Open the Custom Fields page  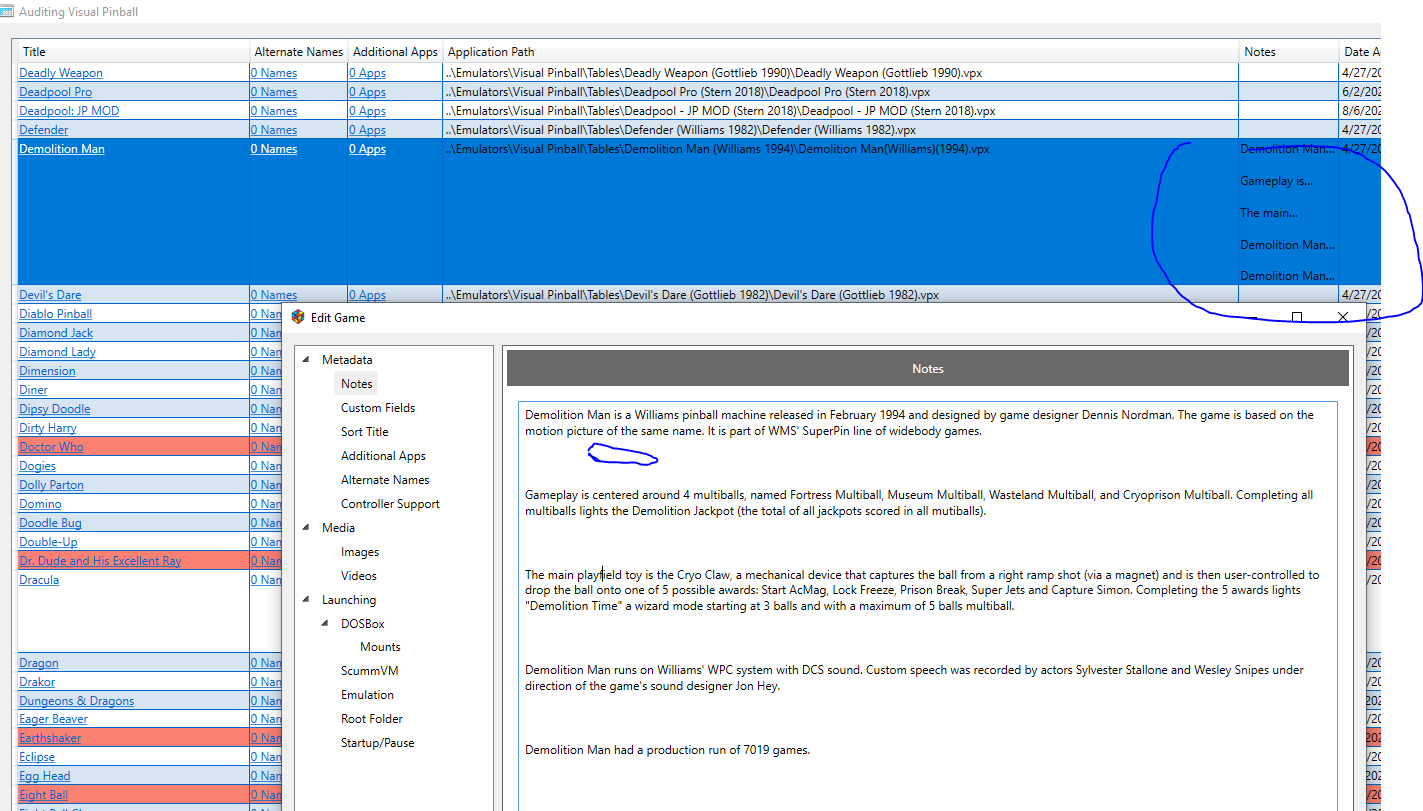pos(378,408)
